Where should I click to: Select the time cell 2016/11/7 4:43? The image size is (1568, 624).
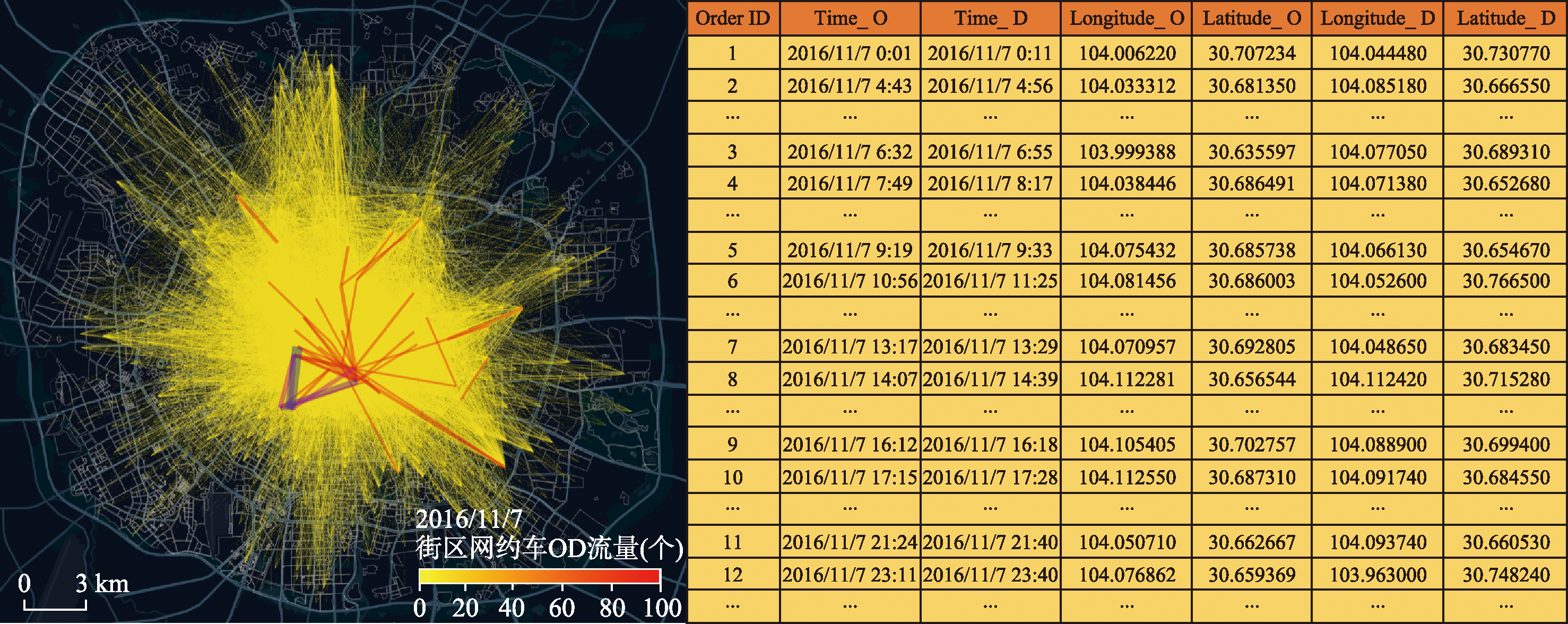pos(851,86)
